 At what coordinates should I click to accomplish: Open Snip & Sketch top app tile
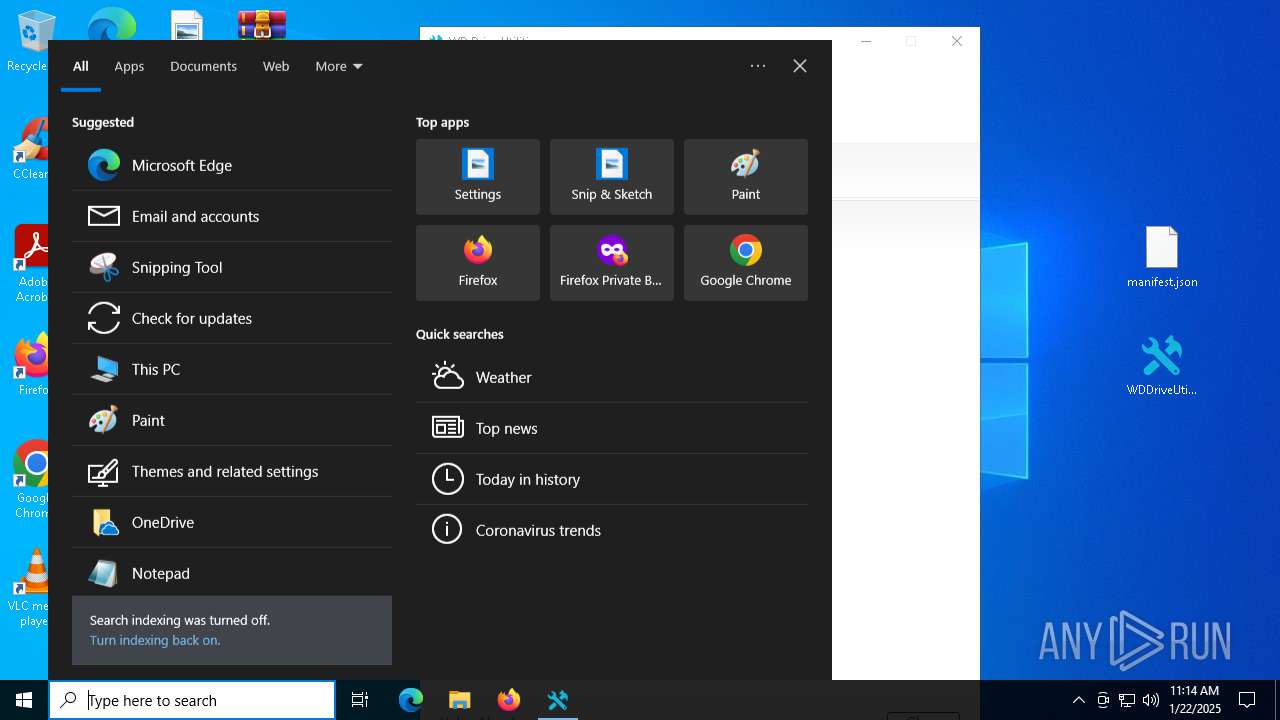pos(612,177)
